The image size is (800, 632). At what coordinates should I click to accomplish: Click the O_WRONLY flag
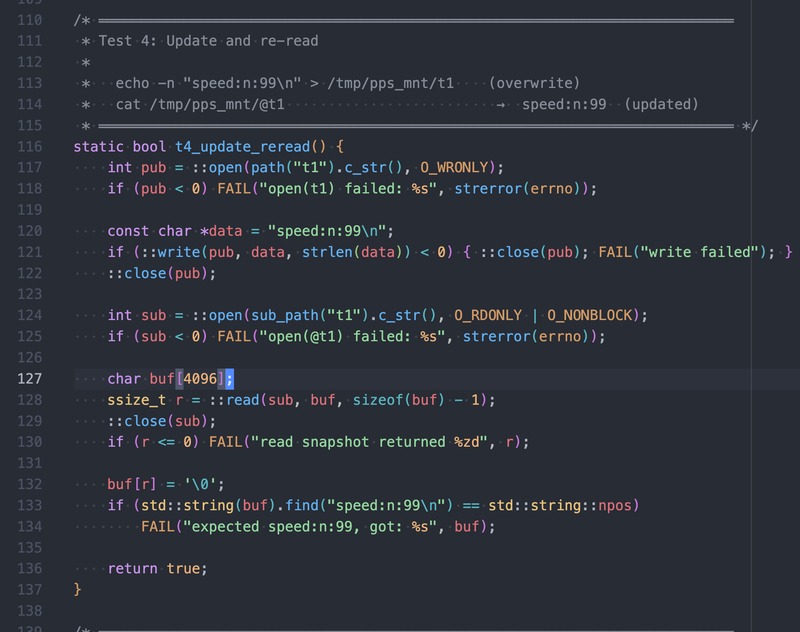tap(454, 168)
